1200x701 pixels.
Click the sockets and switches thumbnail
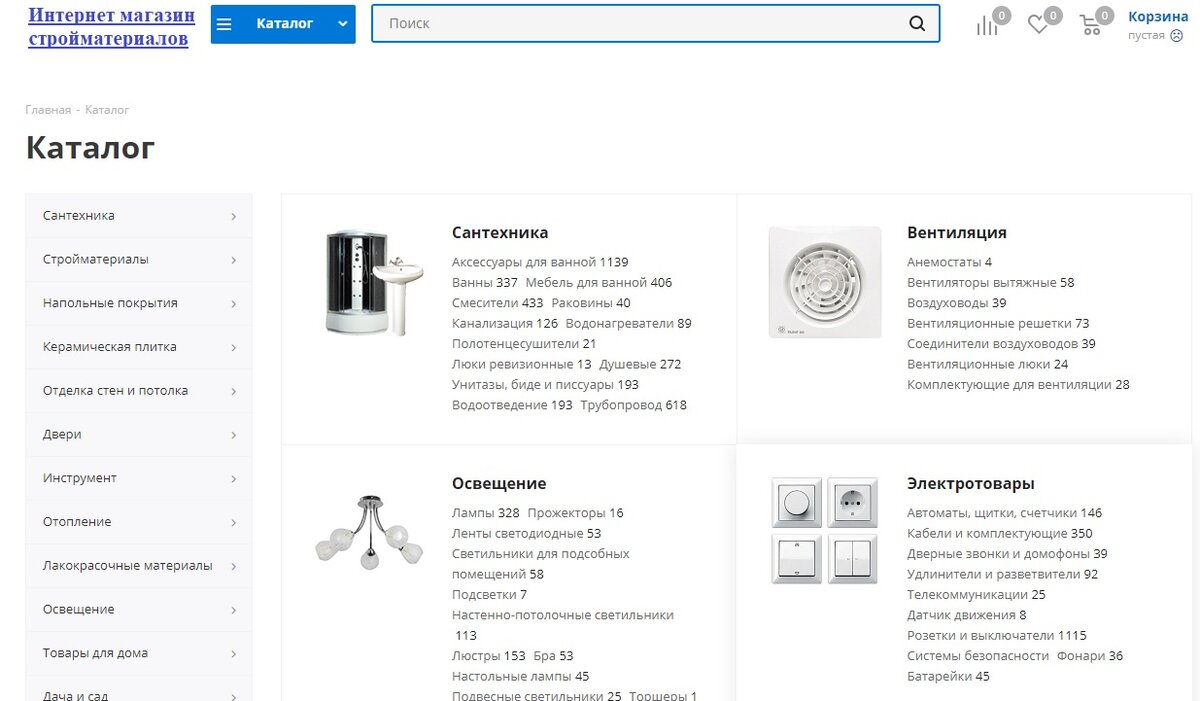pos(825,530)
